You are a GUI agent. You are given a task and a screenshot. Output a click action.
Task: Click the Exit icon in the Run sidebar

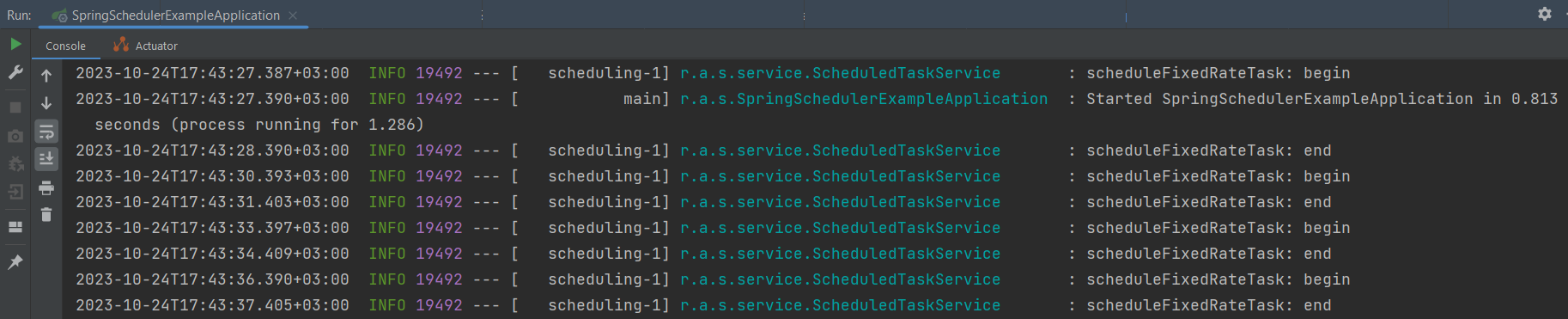(15, 192)
